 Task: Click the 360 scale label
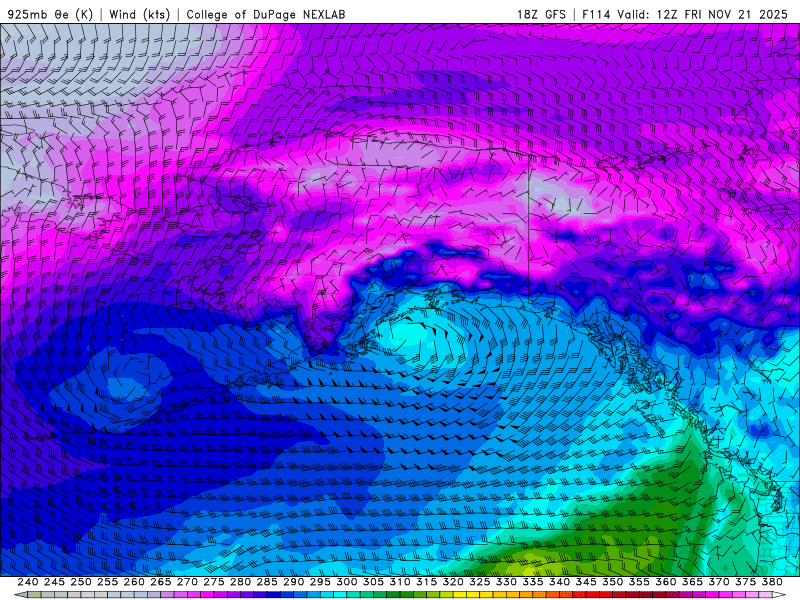pos(665,582)
